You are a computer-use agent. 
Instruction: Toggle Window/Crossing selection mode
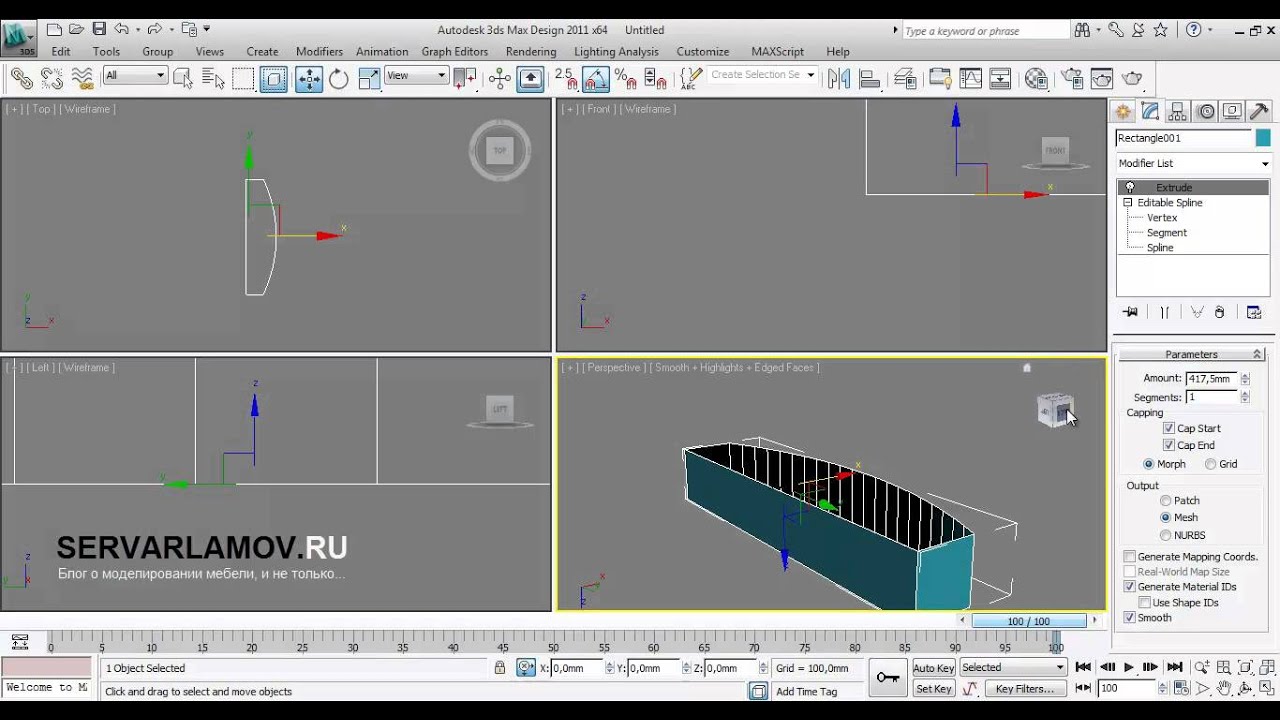[x=274, y=78]
